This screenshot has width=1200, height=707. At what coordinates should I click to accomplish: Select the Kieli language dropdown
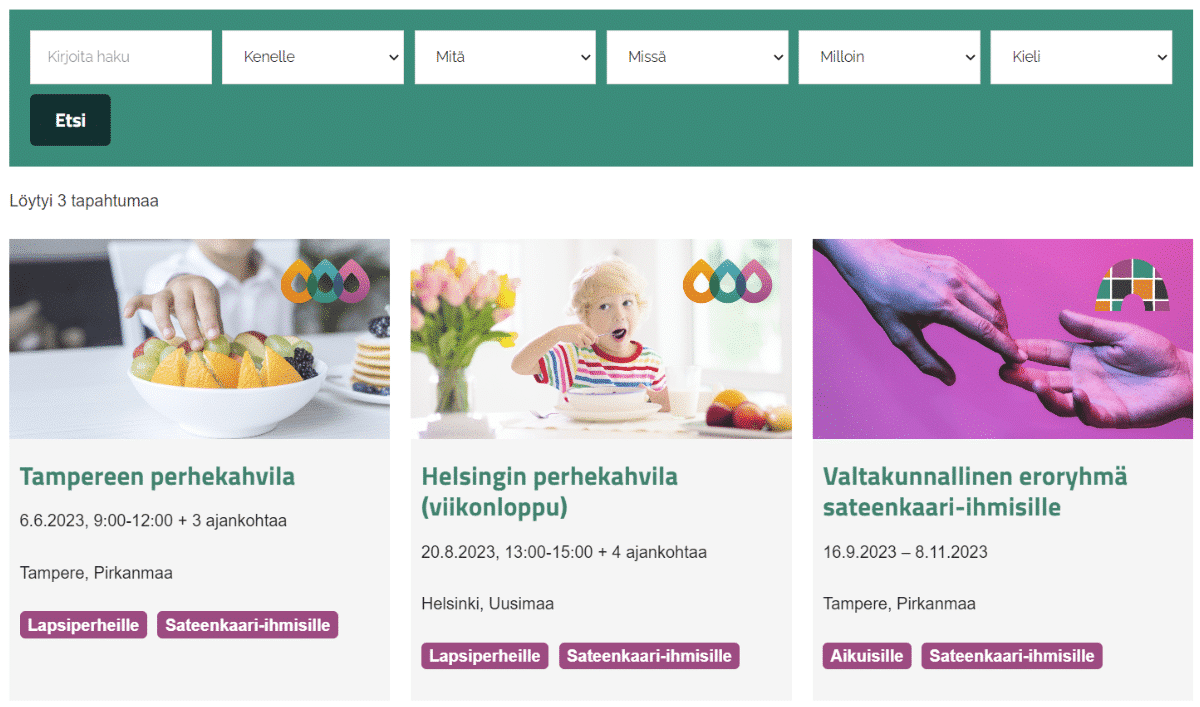(x=1081, y=57)
